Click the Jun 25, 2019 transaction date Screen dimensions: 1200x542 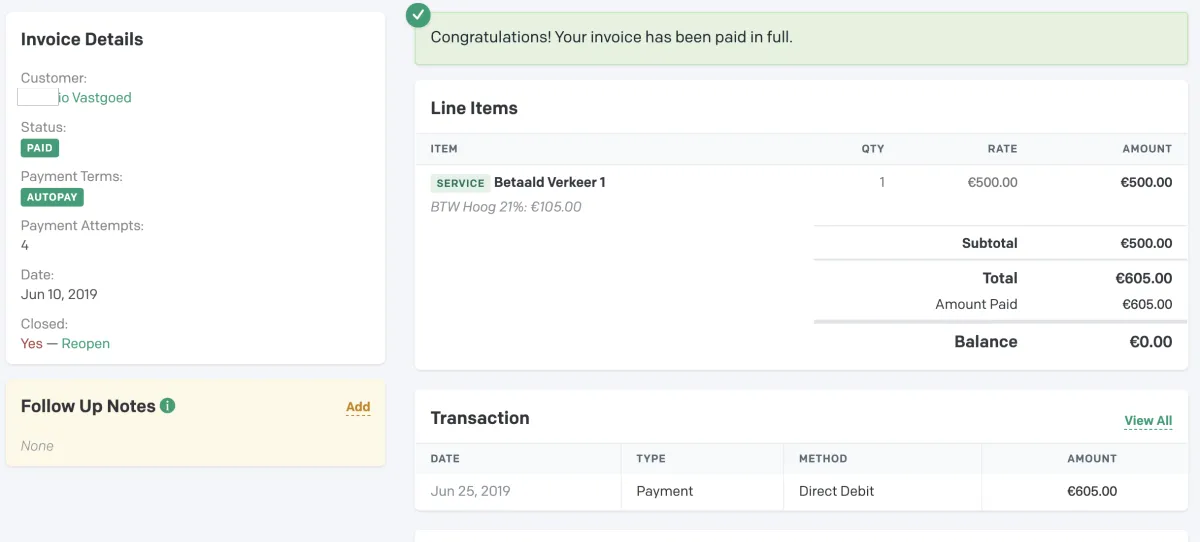[x=471, y=491]
